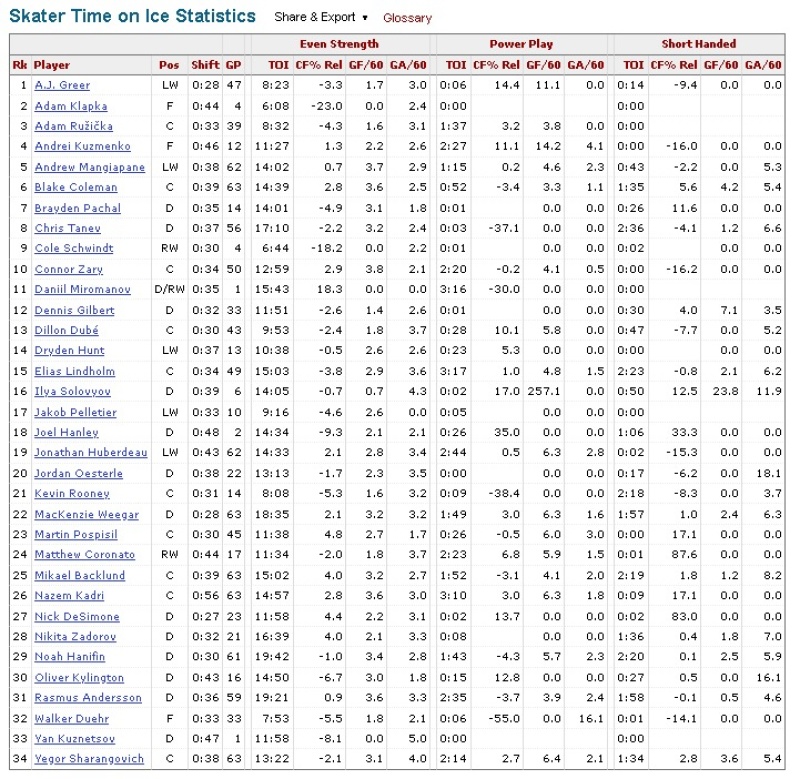Open Nick DeSimone player link
The image size is (800, 779).
click(x=77, y=616)
